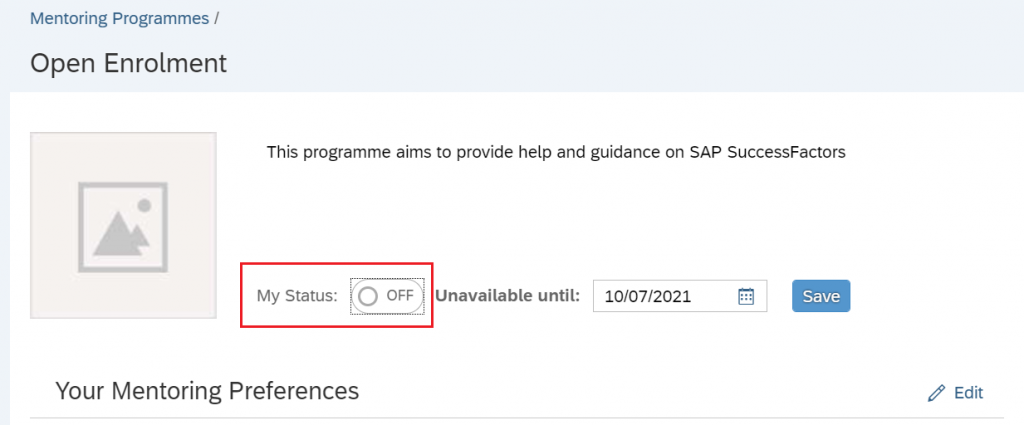Go back to Mentoring Programmes breadcrumb
The image size is (1024, 425).
[x=120, y=18]
